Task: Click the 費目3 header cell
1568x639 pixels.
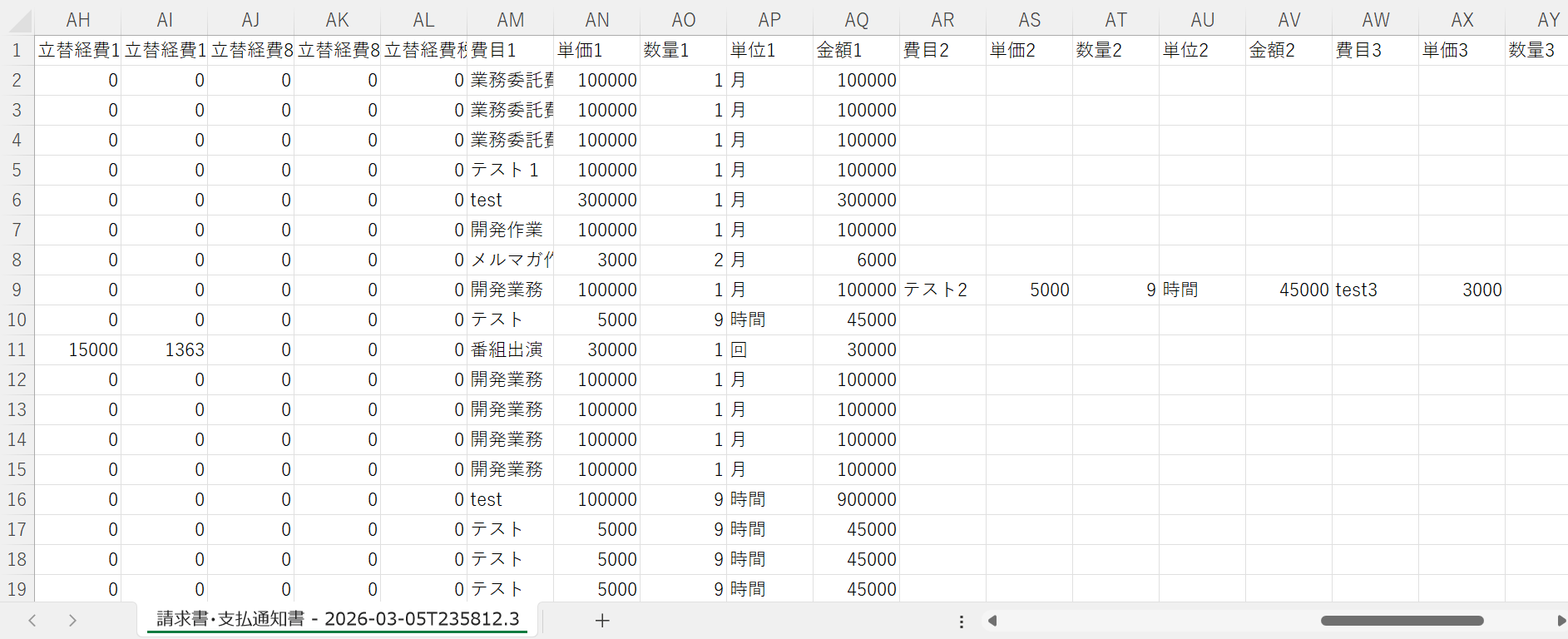Action: pos(1376,50)
